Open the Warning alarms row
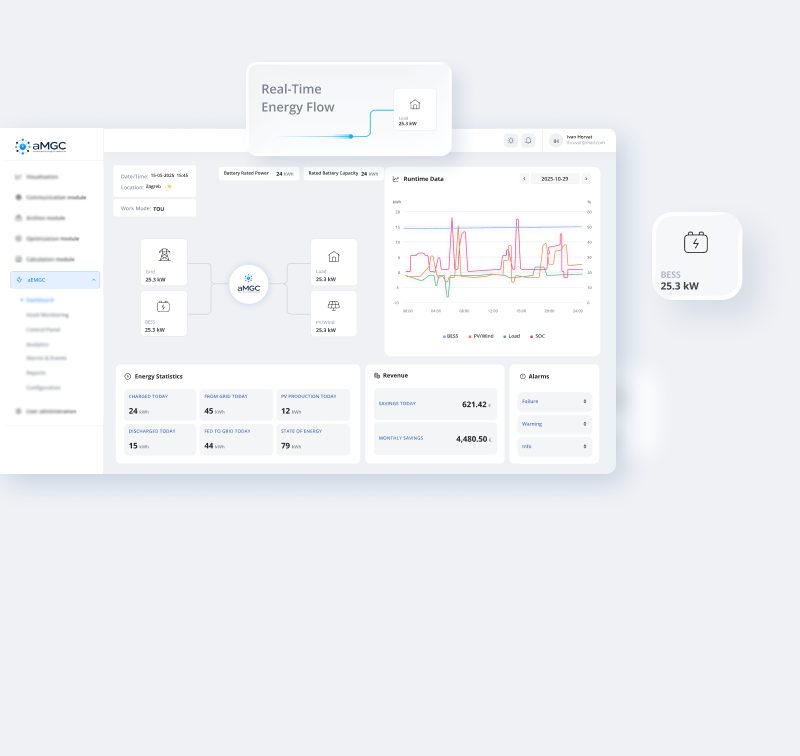This screenshot has height=756, width=800. point(555,424)
